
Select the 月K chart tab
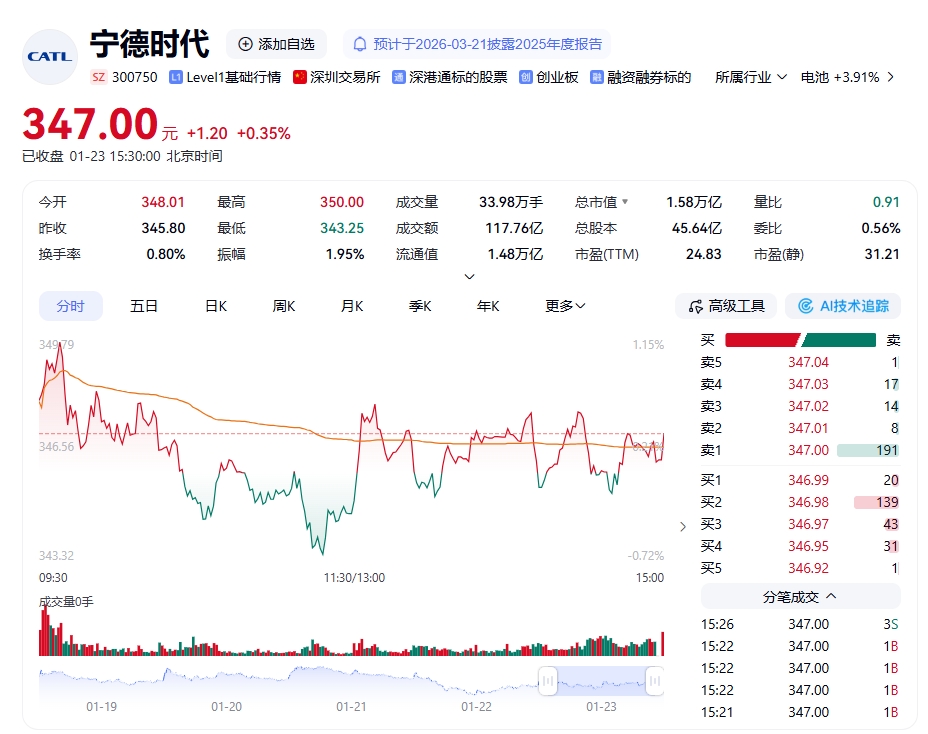pos(352,306)
